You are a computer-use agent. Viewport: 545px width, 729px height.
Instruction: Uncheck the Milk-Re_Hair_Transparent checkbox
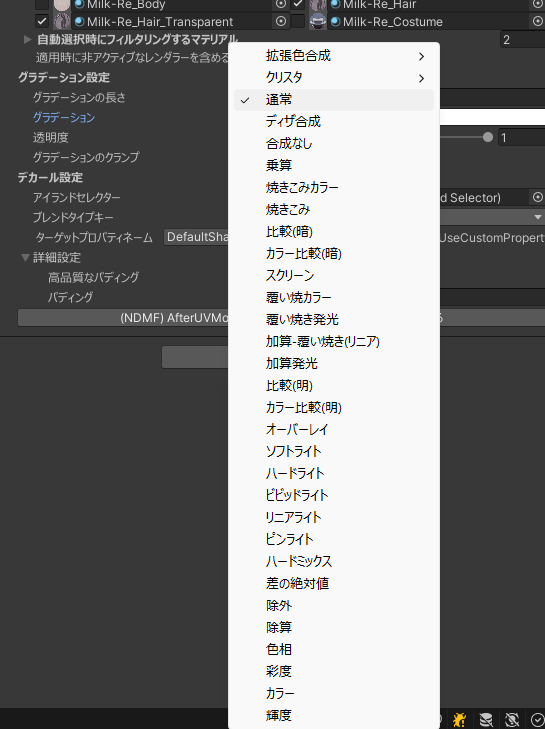[x=42, y=21]
